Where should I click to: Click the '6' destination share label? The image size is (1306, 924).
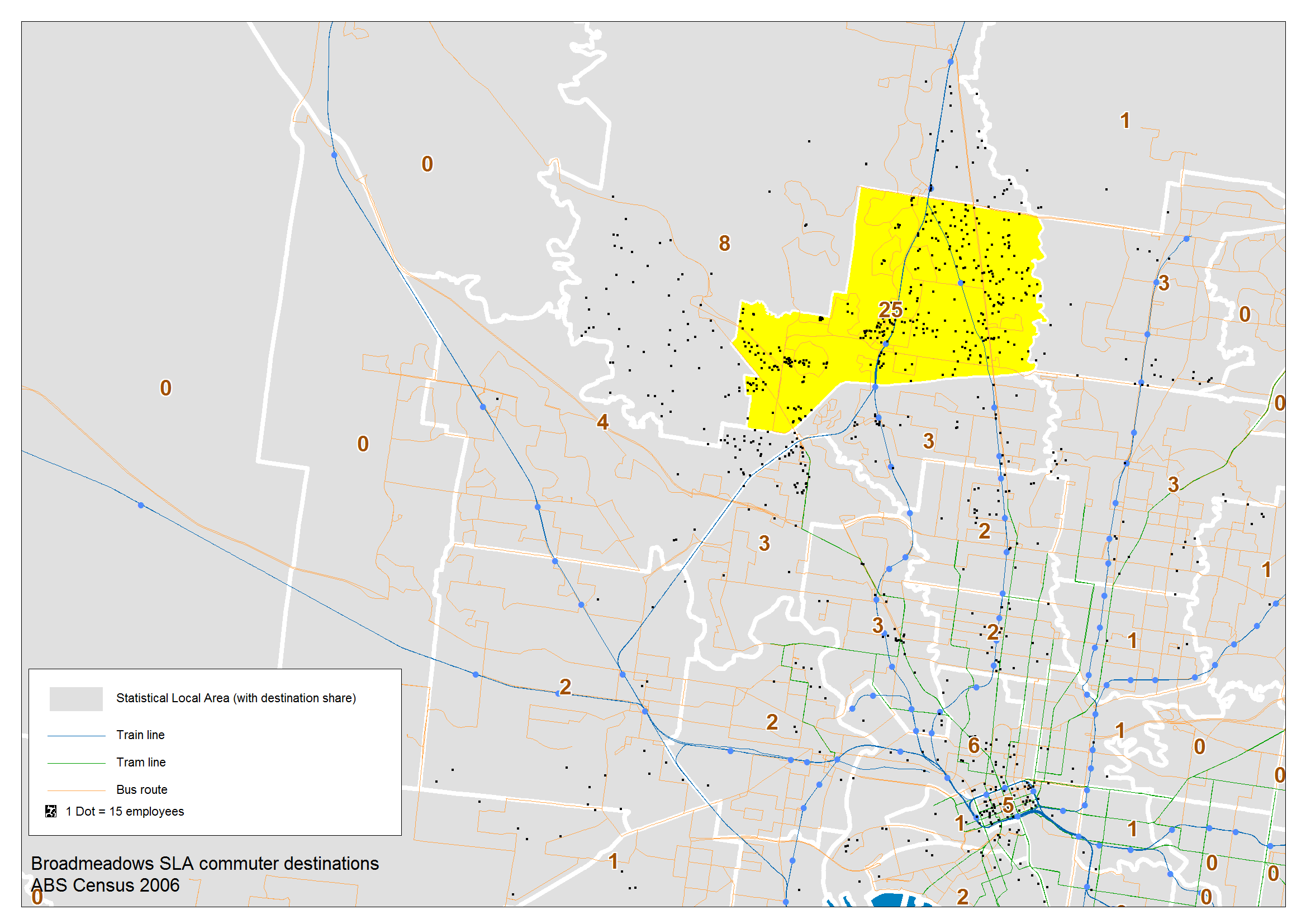point(973,745)
